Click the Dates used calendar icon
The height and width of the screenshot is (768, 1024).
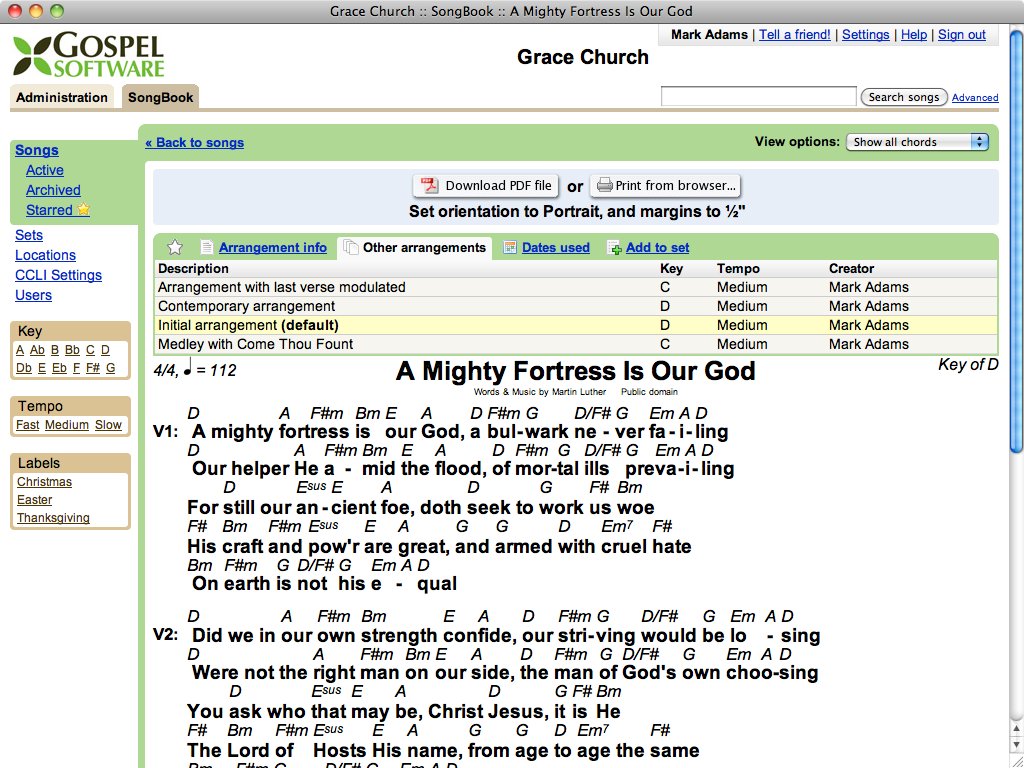tap(510, 248)
